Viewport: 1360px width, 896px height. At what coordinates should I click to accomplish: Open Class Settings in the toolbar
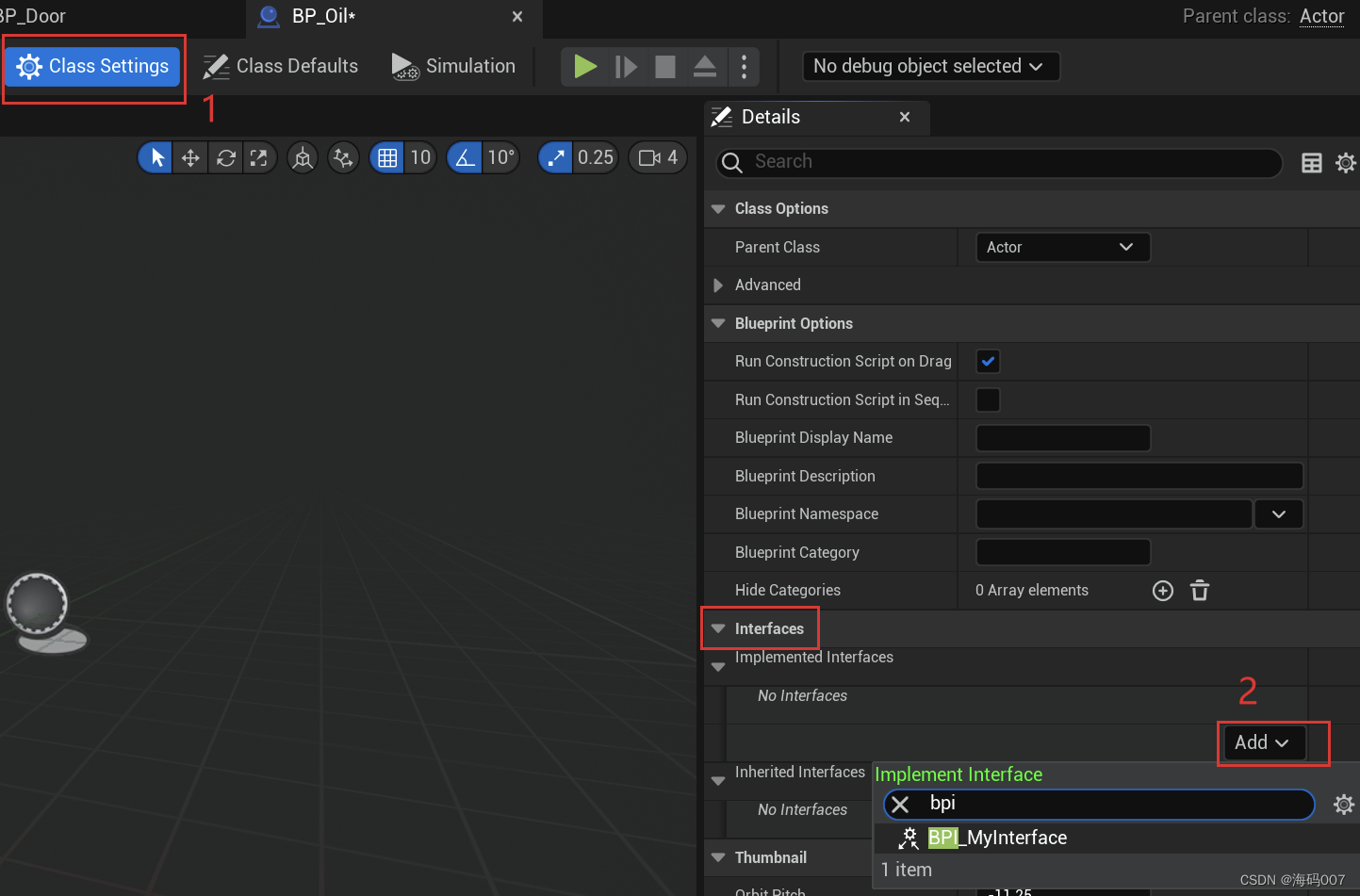(x=92, y=66)
